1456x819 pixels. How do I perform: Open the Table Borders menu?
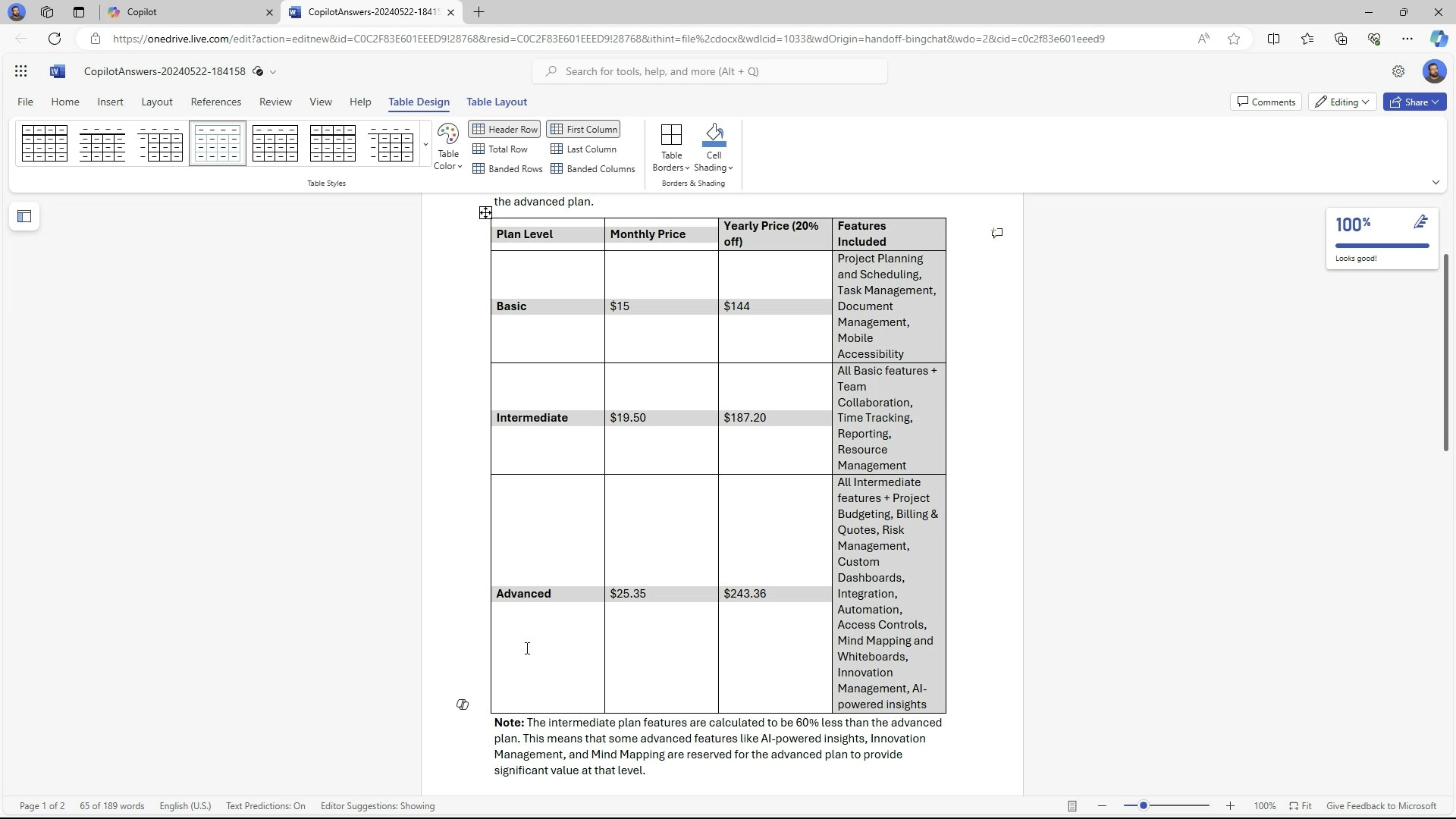point(671,148)
